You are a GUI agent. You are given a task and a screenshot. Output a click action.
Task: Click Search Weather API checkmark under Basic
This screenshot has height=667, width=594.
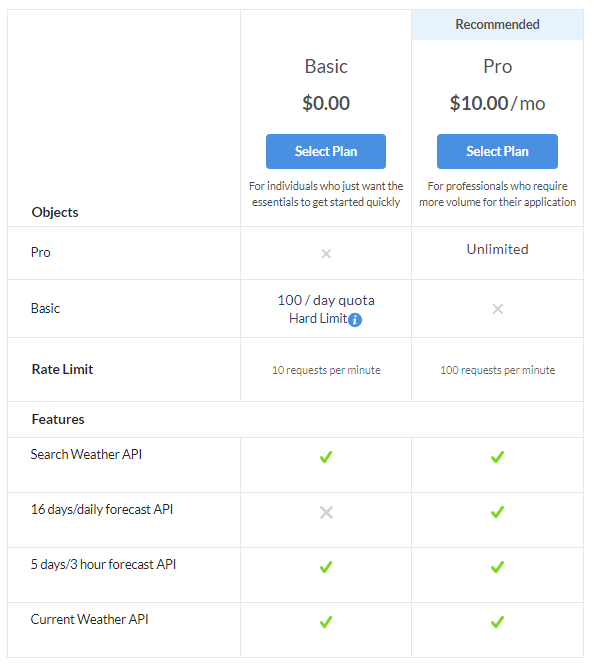(x=326, y=457)
